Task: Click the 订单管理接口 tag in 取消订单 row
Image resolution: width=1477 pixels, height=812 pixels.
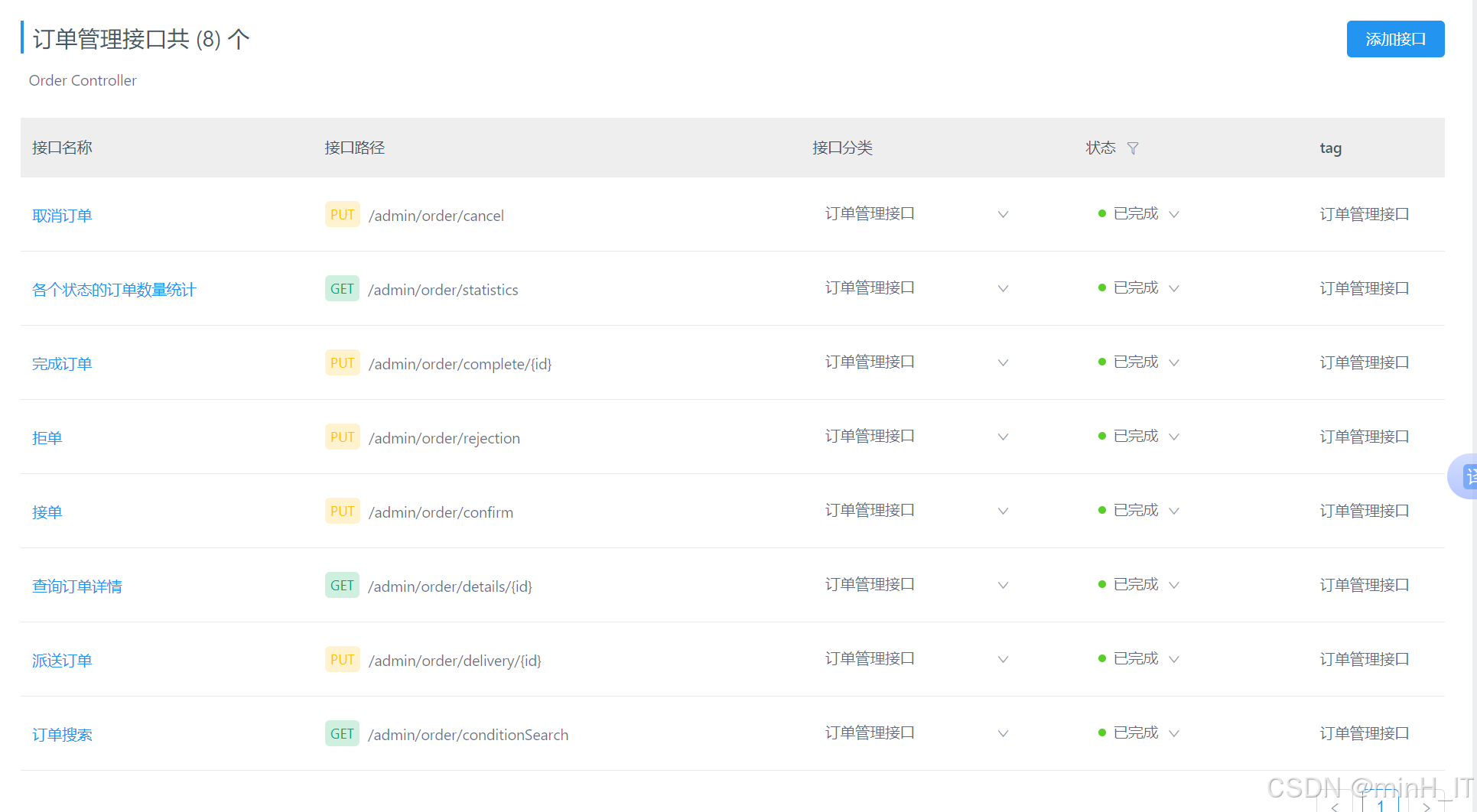Action: (1364, 214)
